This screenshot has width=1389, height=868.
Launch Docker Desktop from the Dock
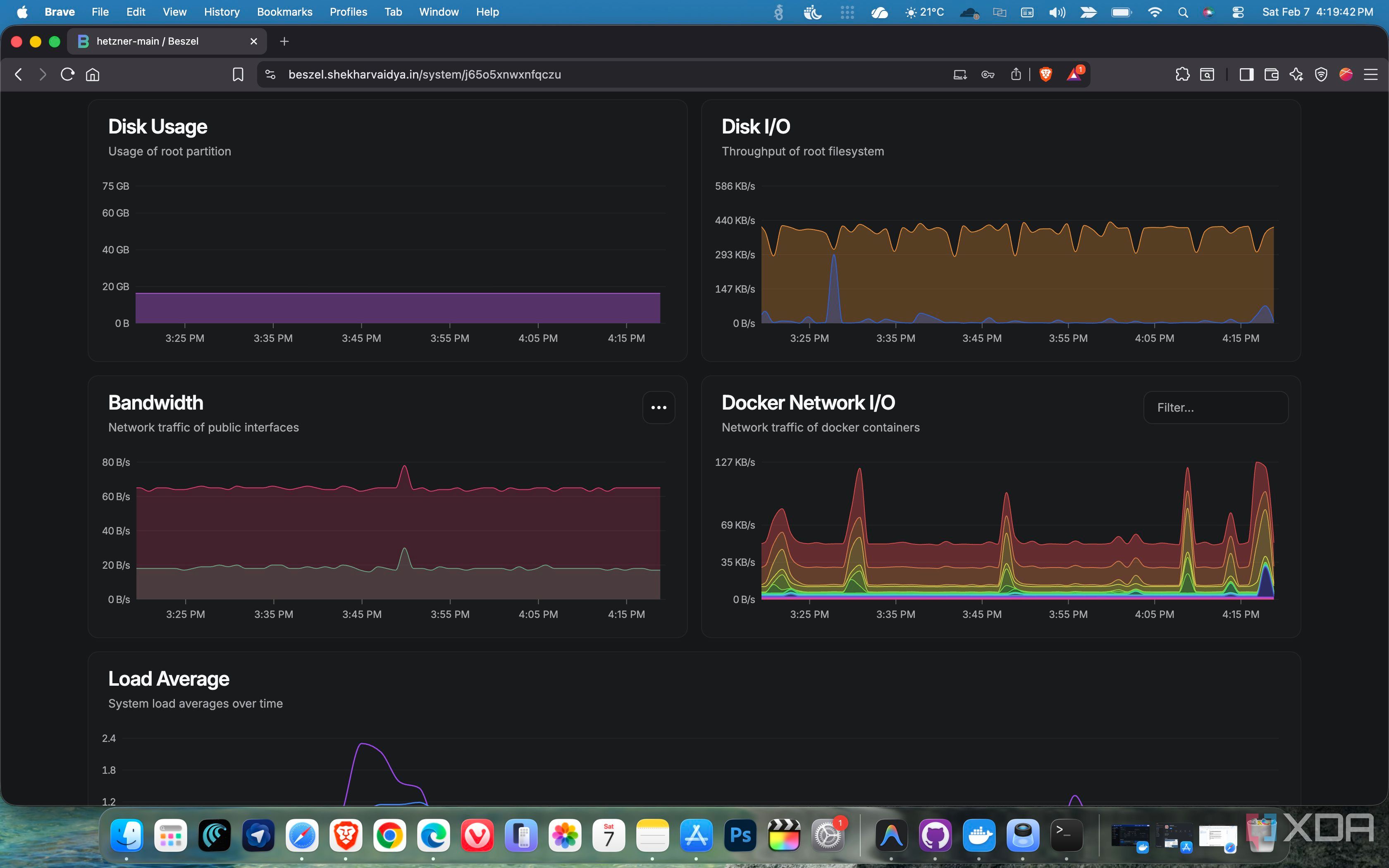979,835
